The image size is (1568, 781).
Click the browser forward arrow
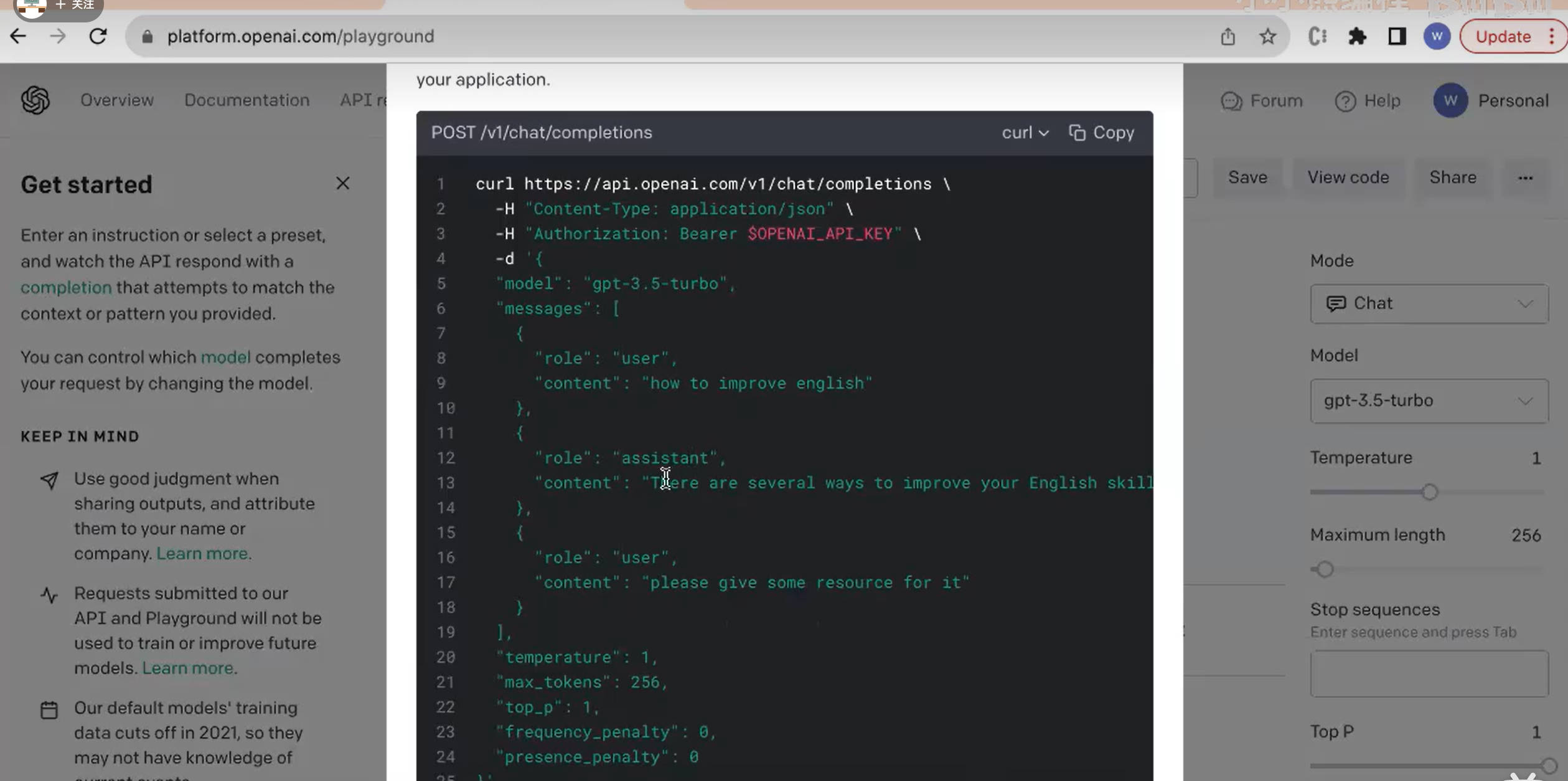[x=58, y=36]
